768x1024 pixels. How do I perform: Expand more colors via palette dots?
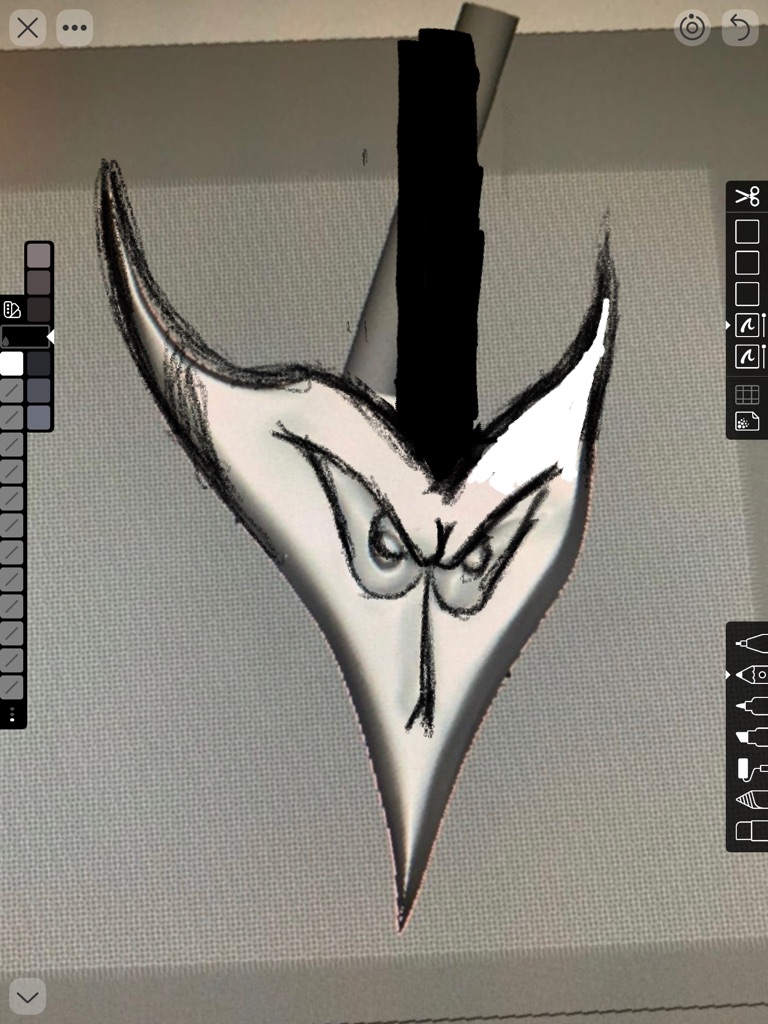point(12,714)
